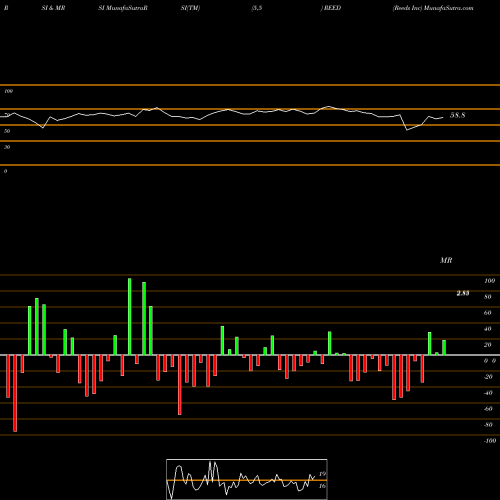Click the RSI panel axis label 30
The image size is (500, 500).
click(7, 147)
